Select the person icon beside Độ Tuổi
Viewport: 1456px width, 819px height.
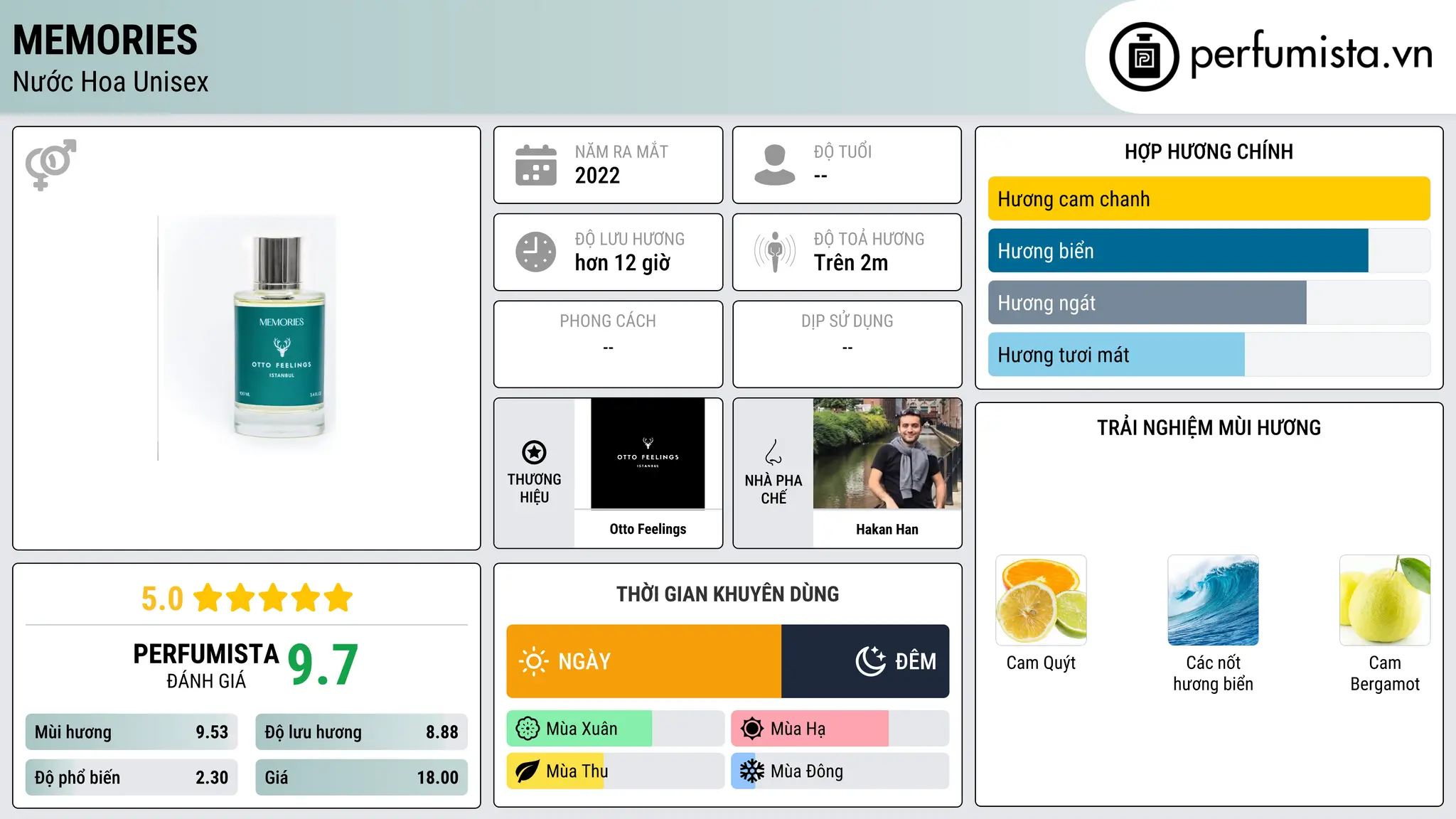click(x=775, y=165)
